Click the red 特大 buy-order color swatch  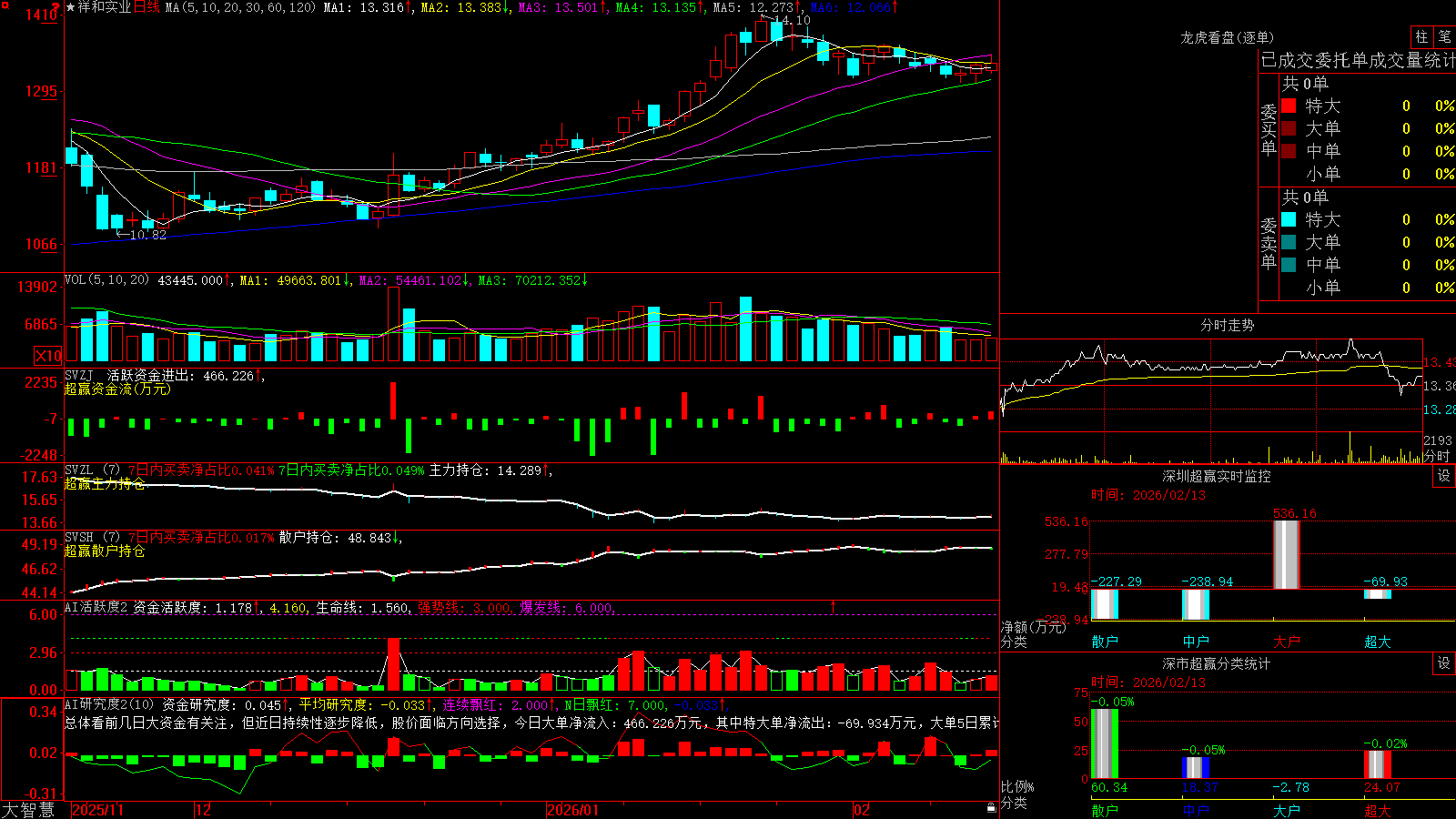point(1289,106)
